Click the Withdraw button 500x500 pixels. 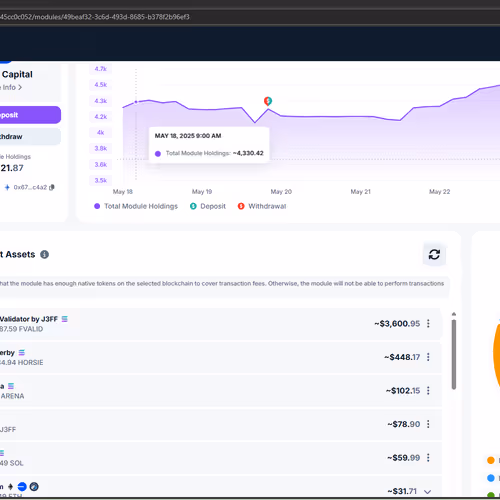(x=30, y=137)
